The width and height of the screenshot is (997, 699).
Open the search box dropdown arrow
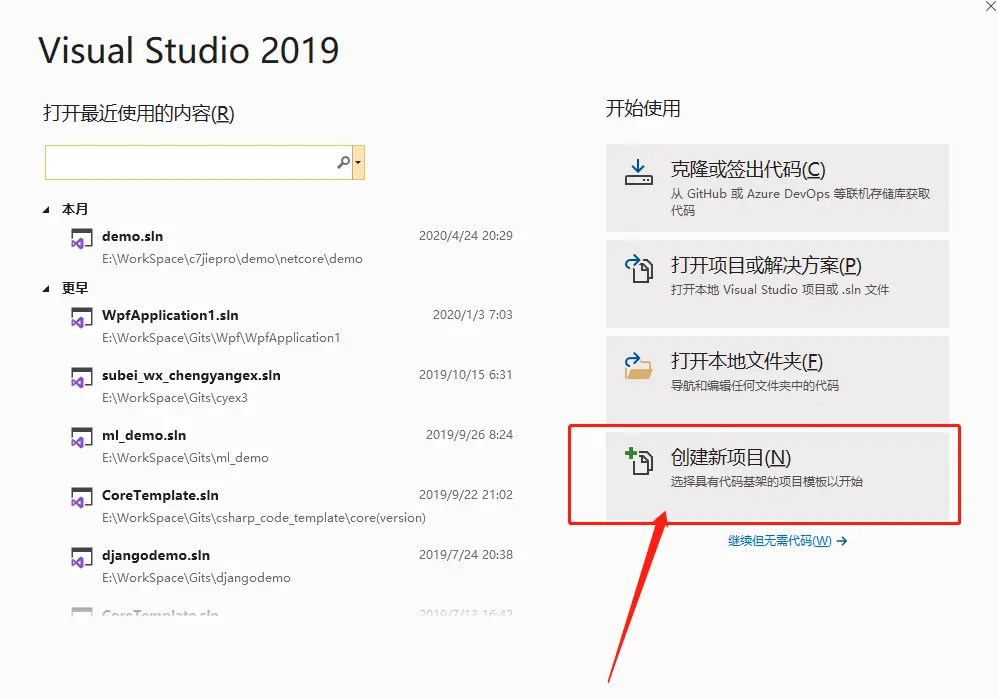359,163
